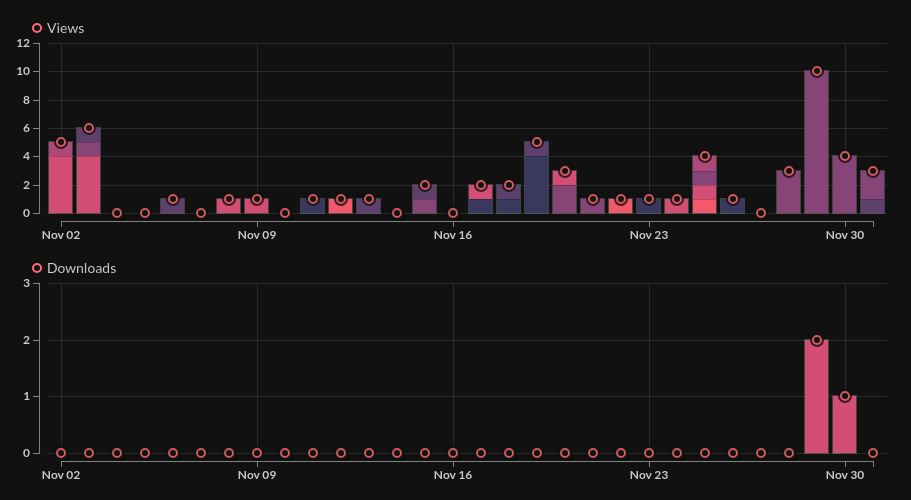Select the Views point with value 10
This screenshot has height=500, width=911.
[817, 71]
